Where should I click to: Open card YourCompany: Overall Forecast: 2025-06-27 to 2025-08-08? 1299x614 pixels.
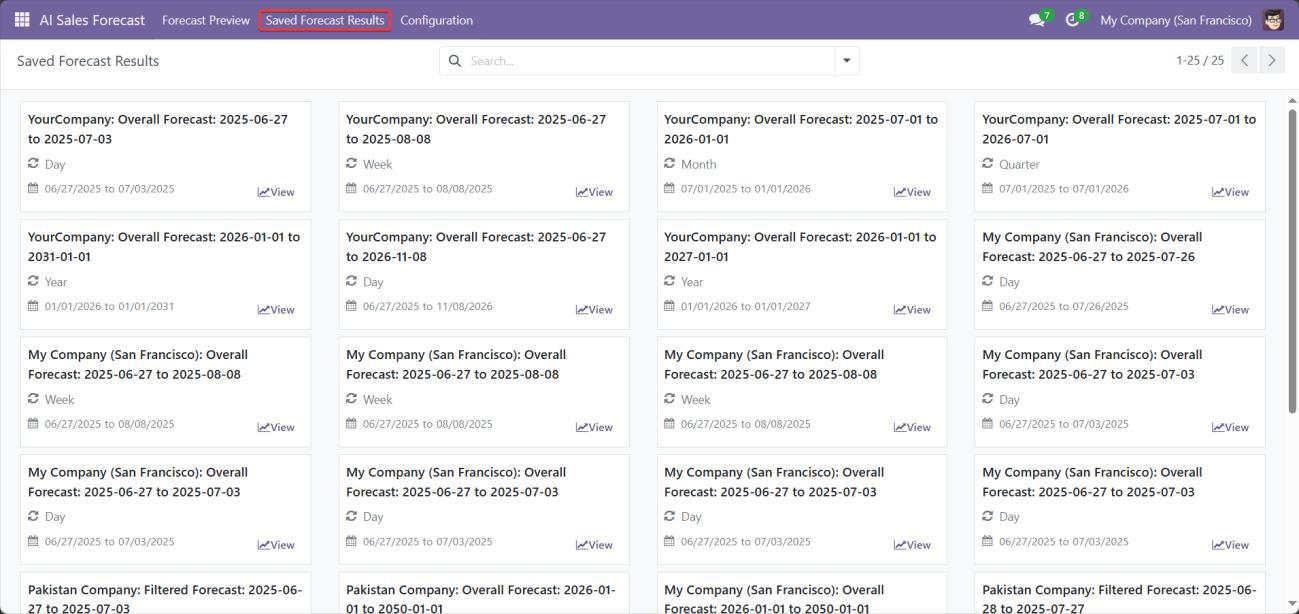tap(484, 156)
